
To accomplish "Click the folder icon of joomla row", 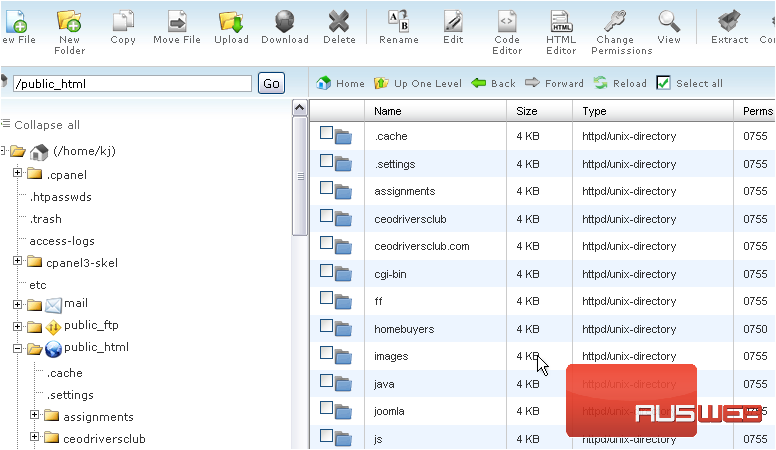I will (x=343, y=411).
